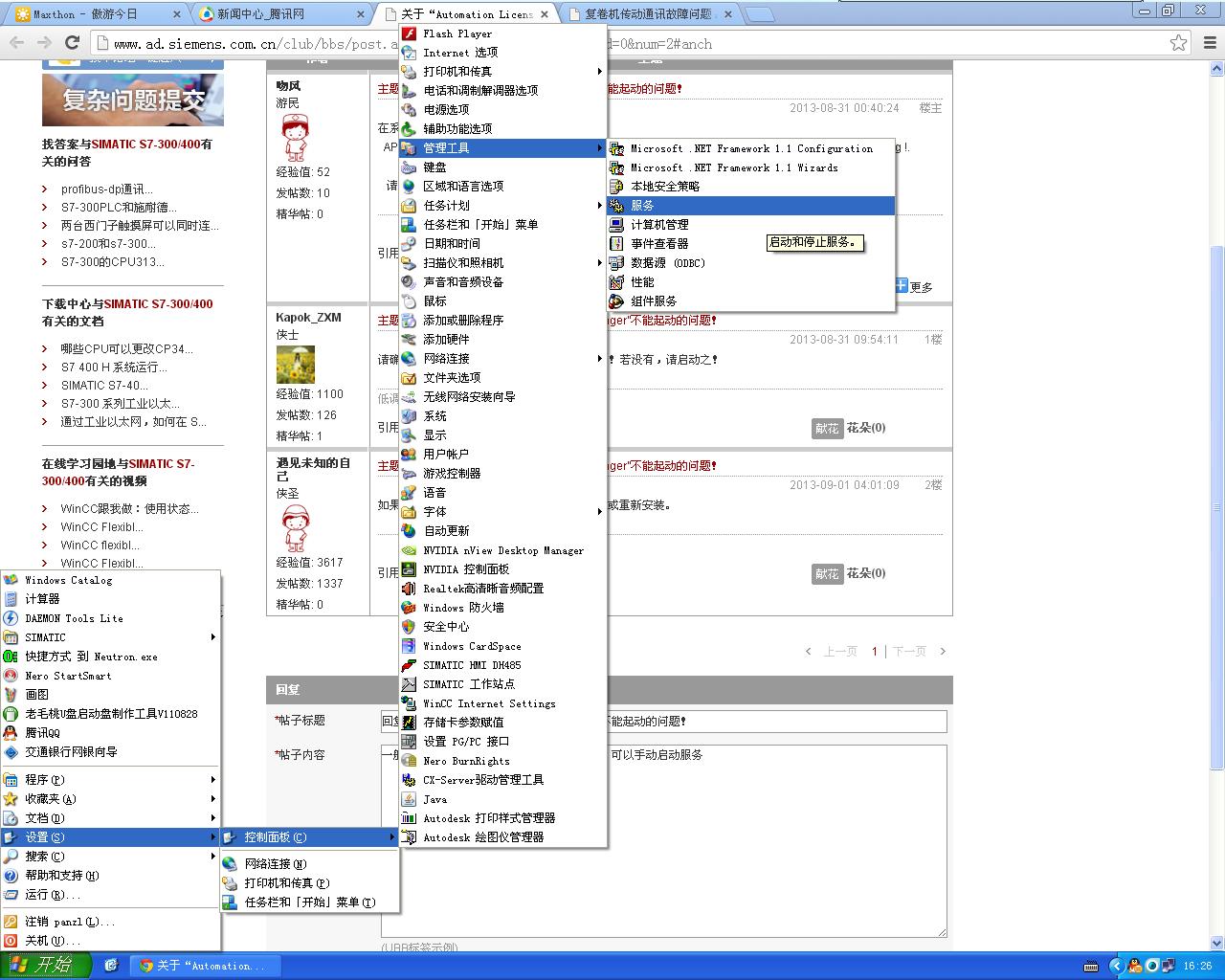1225x980 pixels.
Task: Select 数据源 (ODBC) menu item
Action: (751, 263)
